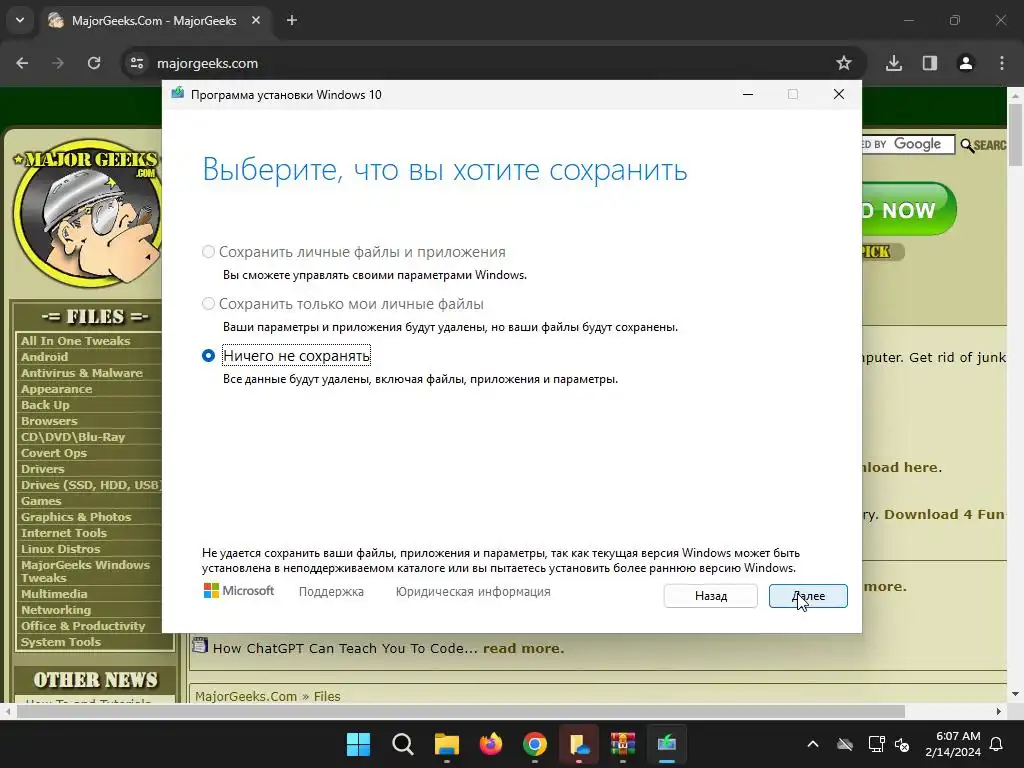
Task: Click the Далее button
Action: [808, 596]
